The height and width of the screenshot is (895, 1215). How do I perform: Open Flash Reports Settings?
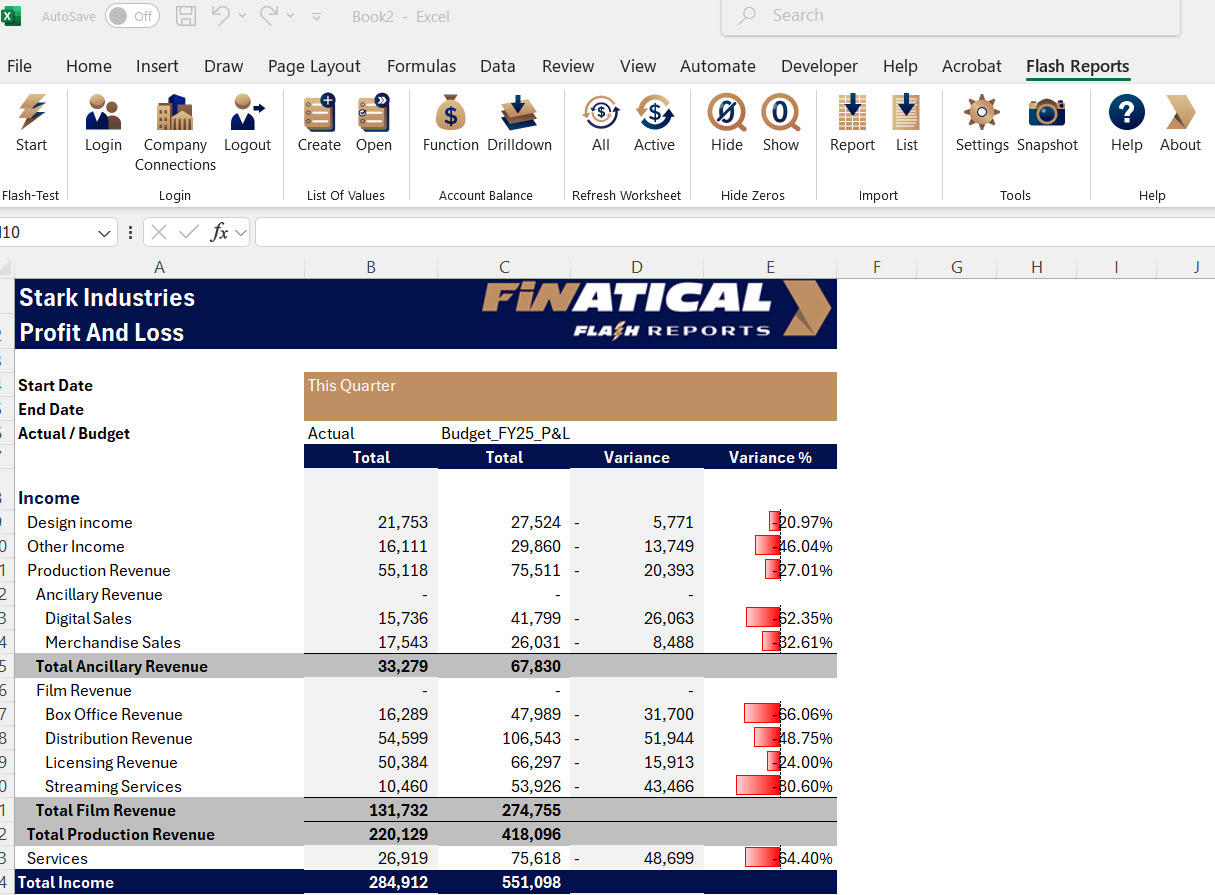pos(982,112)
